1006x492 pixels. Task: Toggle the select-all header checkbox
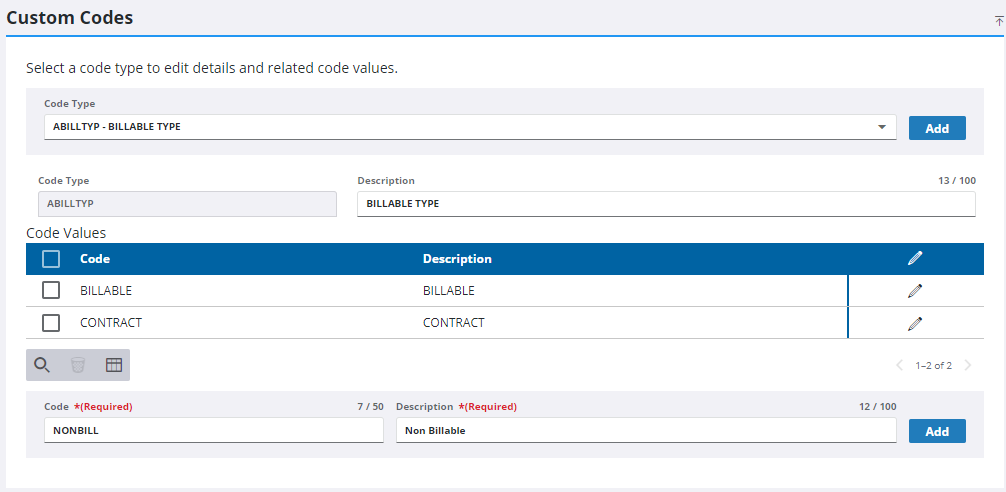click(x=51, y=259)
